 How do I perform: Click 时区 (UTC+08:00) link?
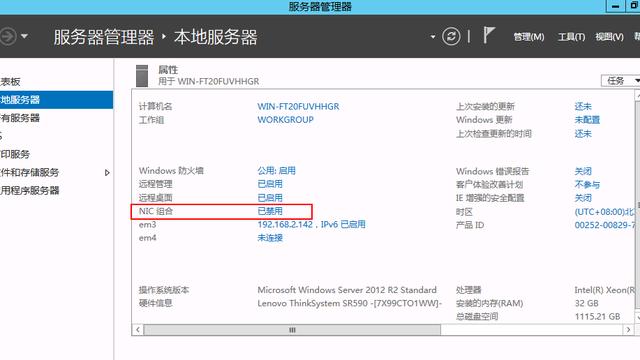(605, 212)
